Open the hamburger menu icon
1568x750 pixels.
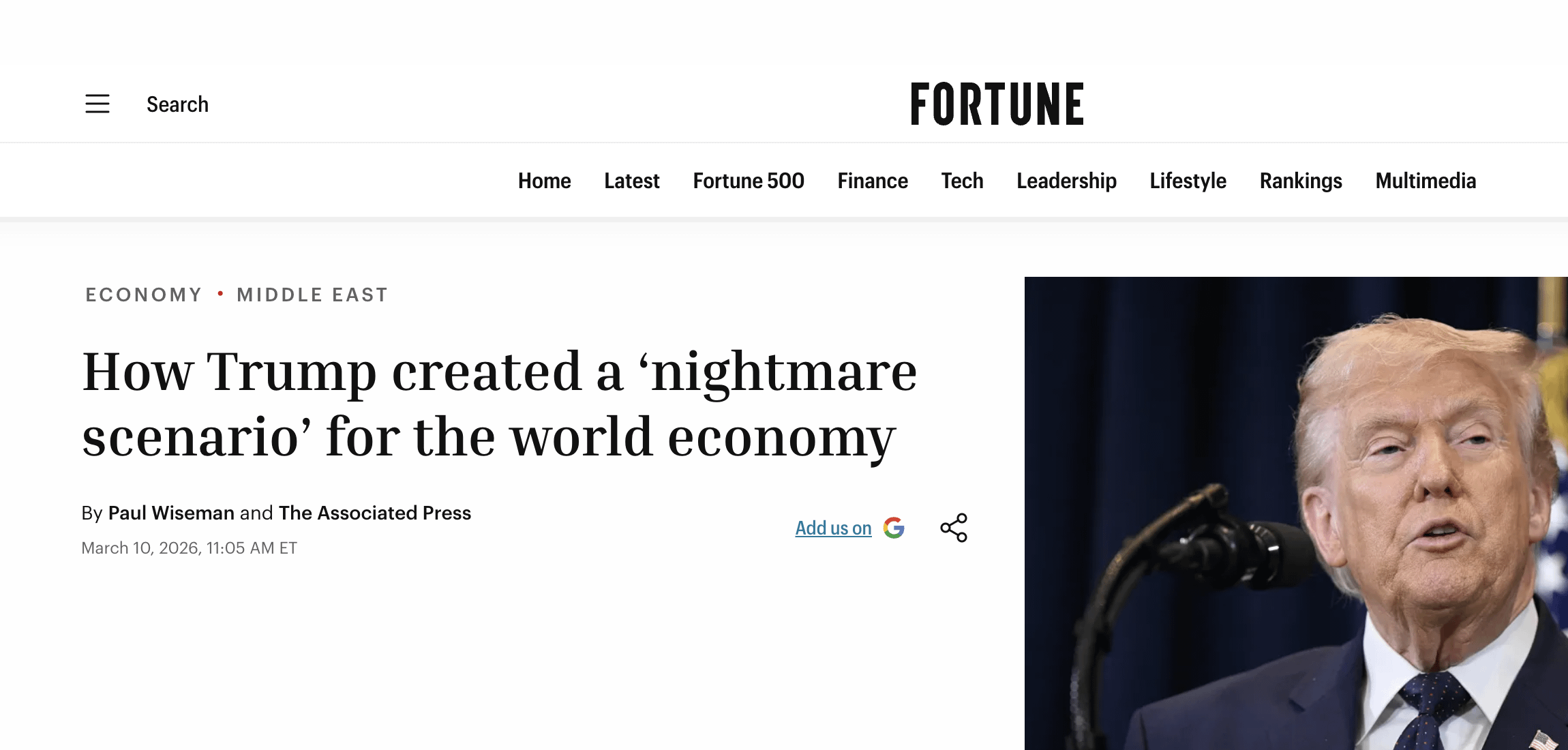(97, 104)
